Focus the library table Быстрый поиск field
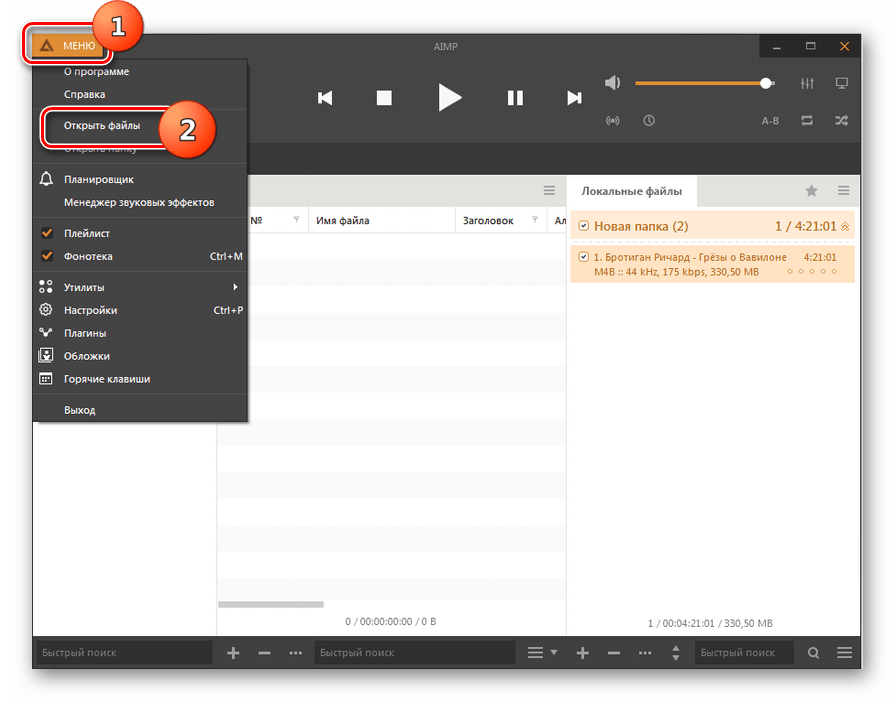Viewport: 895px width, 701px height. click(414, 652)
